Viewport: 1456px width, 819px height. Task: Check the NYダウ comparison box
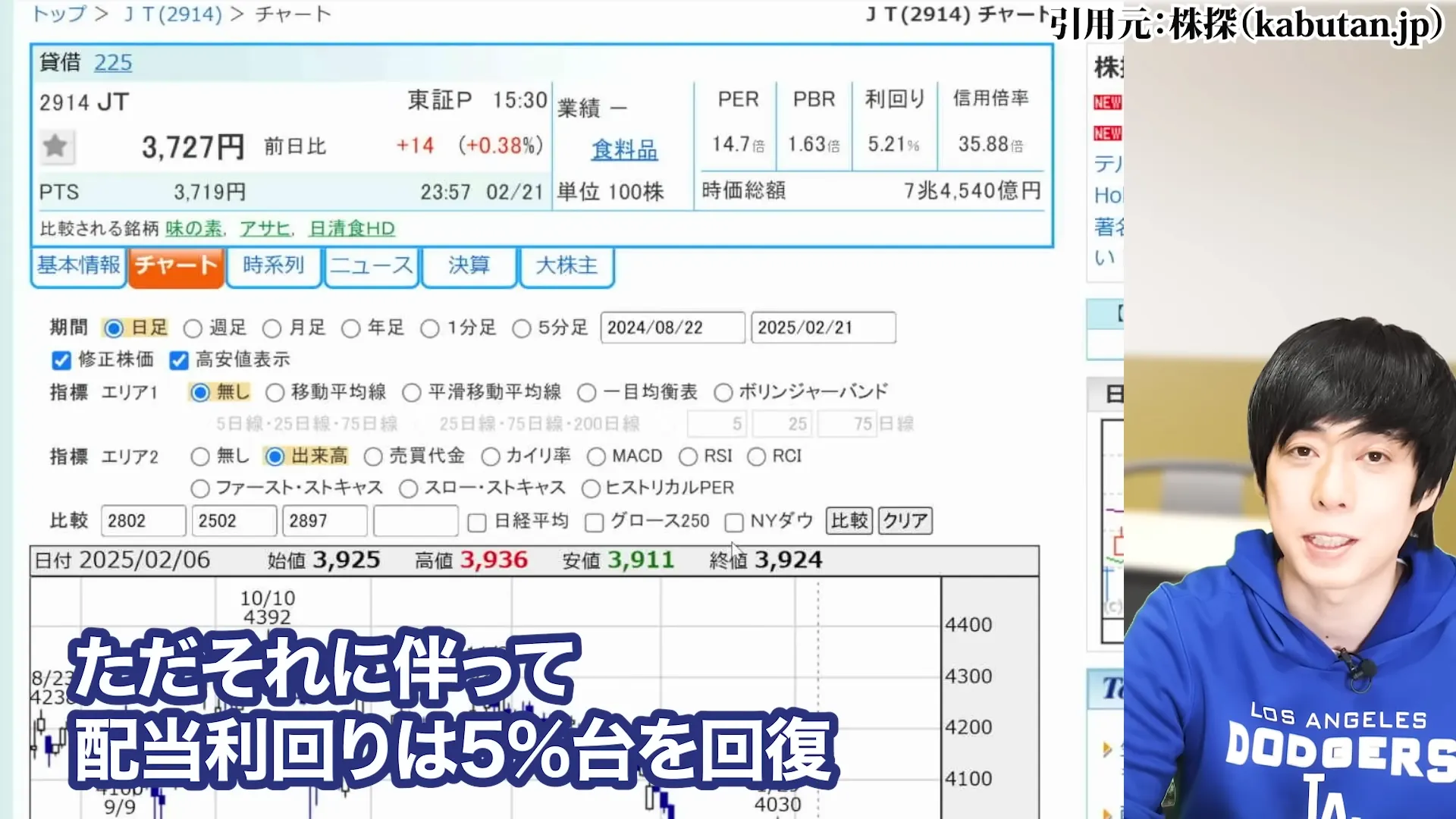(734, 522)
